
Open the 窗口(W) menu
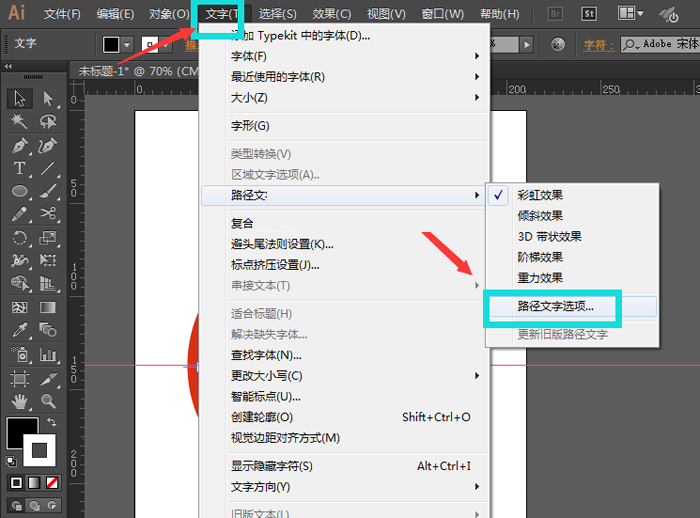pos(442,14)
